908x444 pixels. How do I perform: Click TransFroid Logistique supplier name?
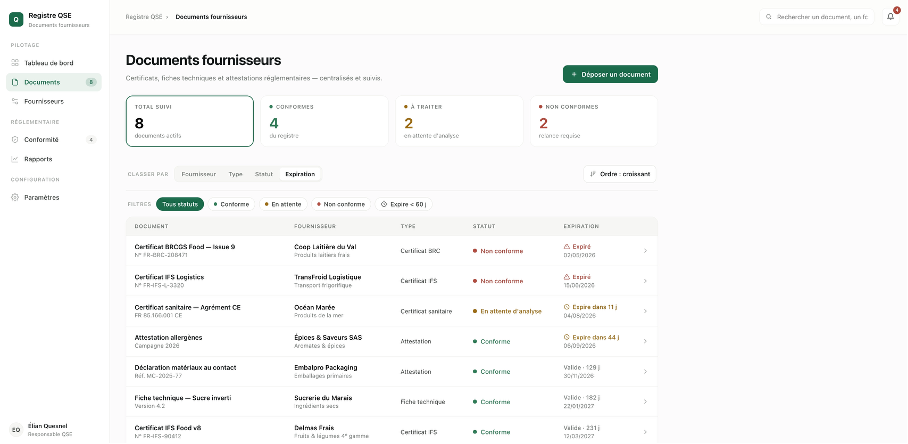pyautogui.click(x=327, y=277)
